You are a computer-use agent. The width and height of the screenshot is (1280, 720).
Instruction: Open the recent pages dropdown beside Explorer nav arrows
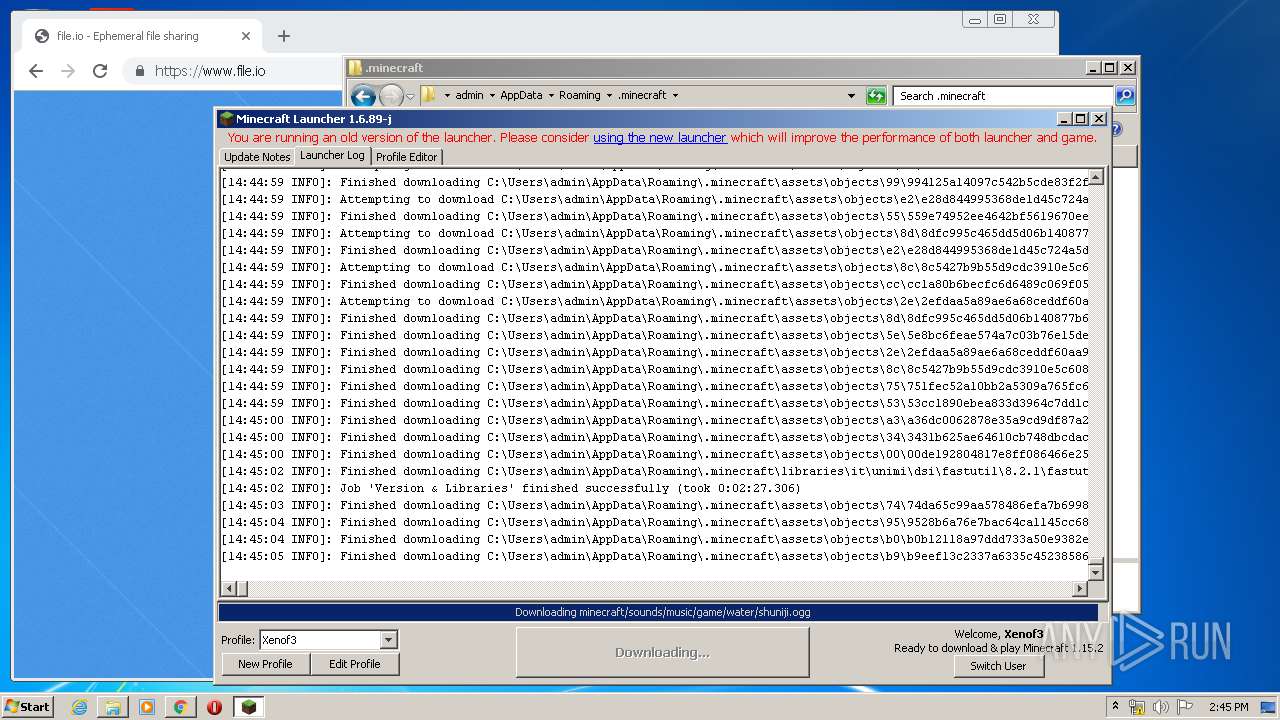click(x=410, y=97)
